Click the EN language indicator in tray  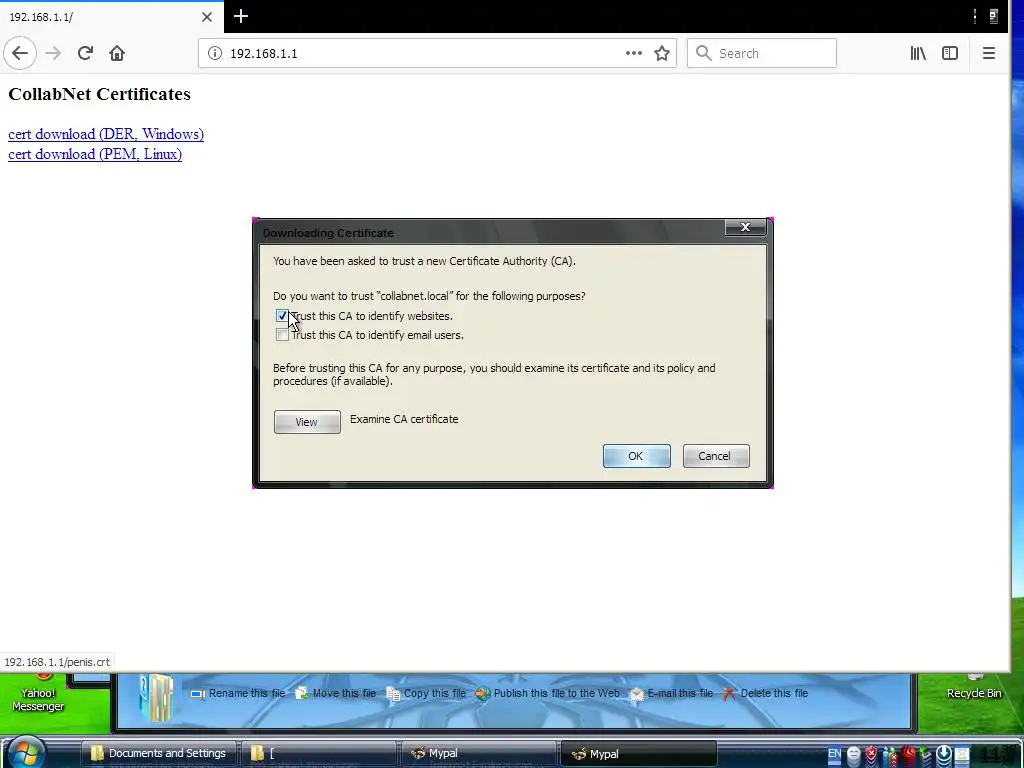tap(834, 753)
